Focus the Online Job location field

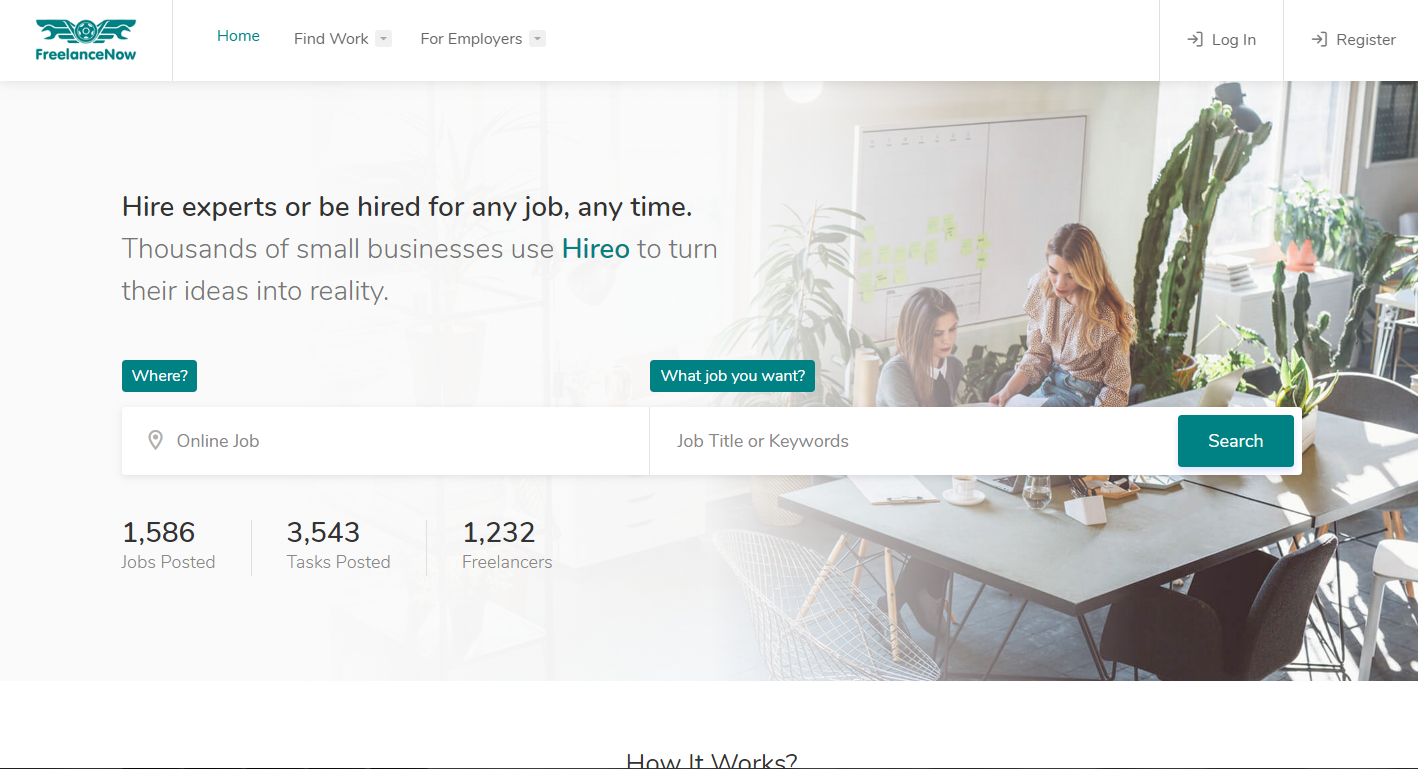[386, 441]
